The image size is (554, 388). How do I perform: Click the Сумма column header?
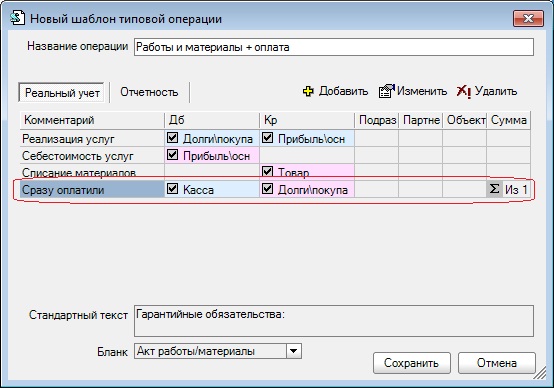509,120
